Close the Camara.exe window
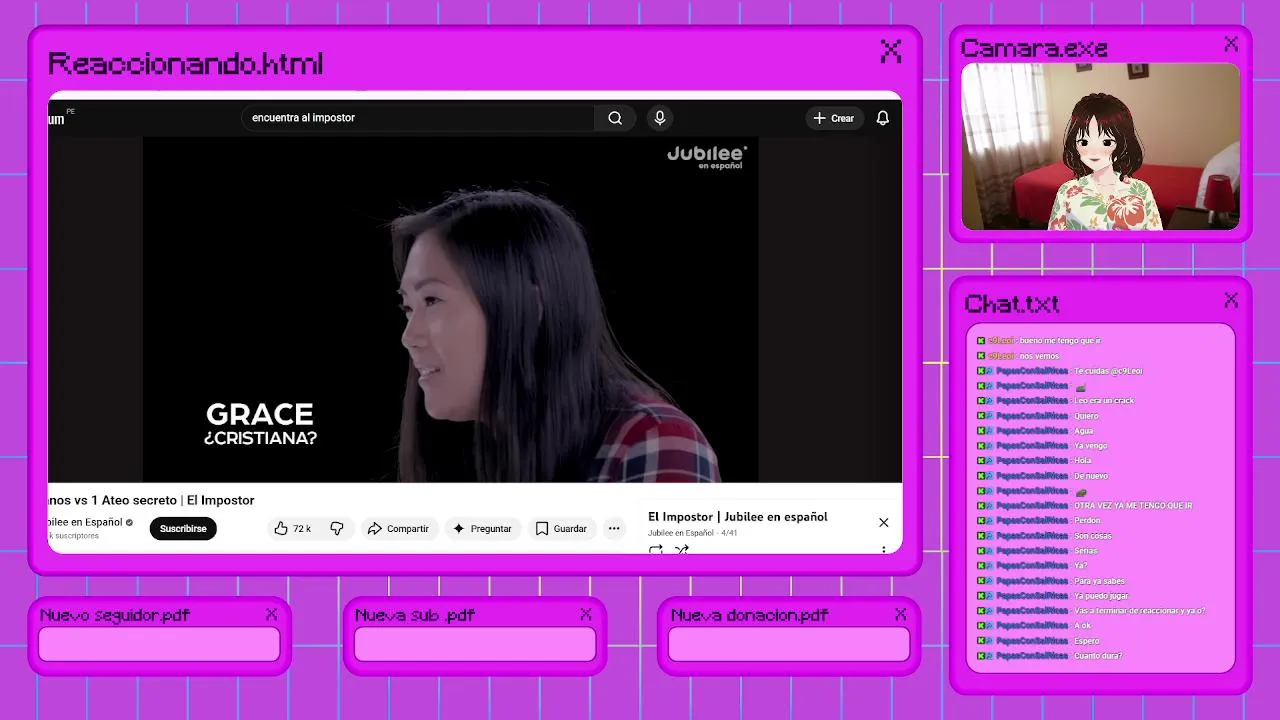Viewport: 1280px width, 720px height. point(1231,44)
